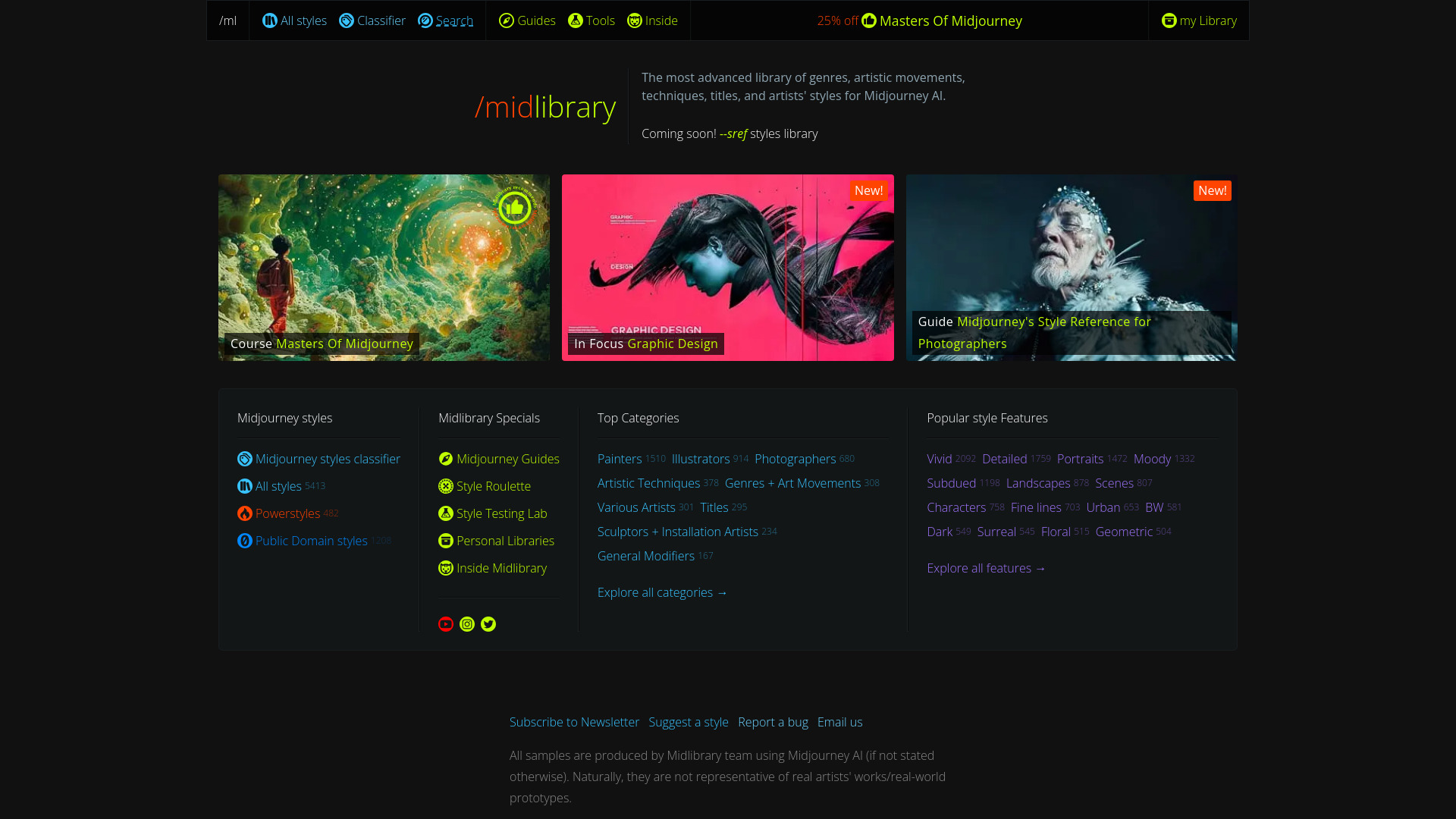Screen dimensions: 1456x819
Task: Click the Personal Libraries icon
Action: [x=446, y=541]
